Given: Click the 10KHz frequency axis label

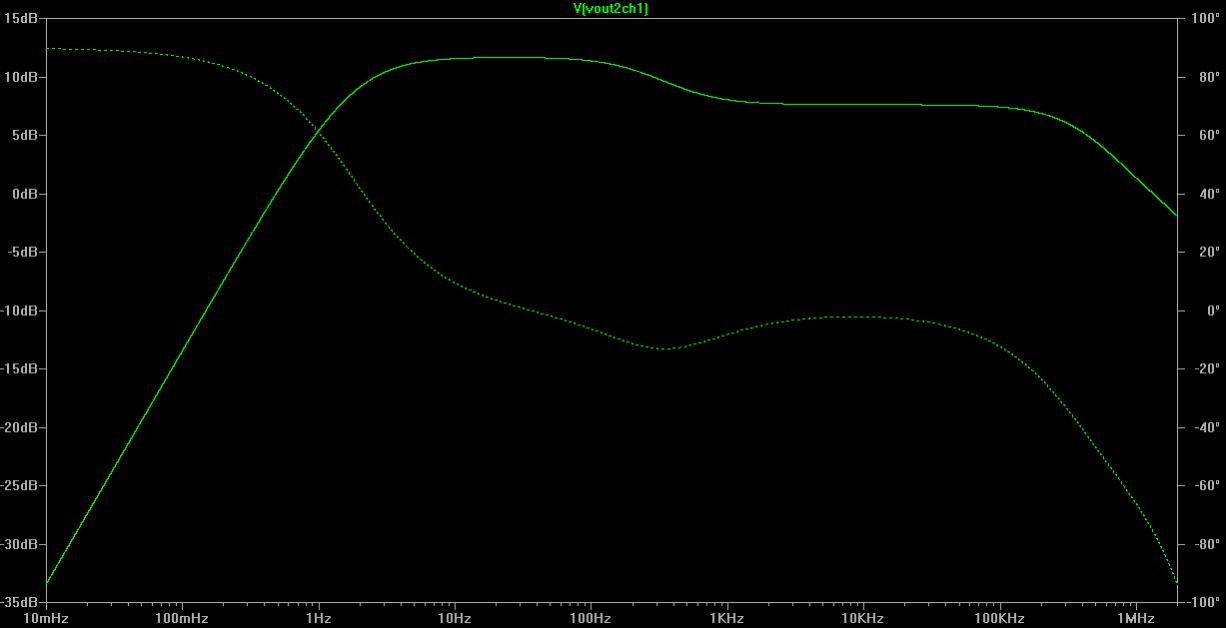Looking at the screenshot, I should 862,619.
